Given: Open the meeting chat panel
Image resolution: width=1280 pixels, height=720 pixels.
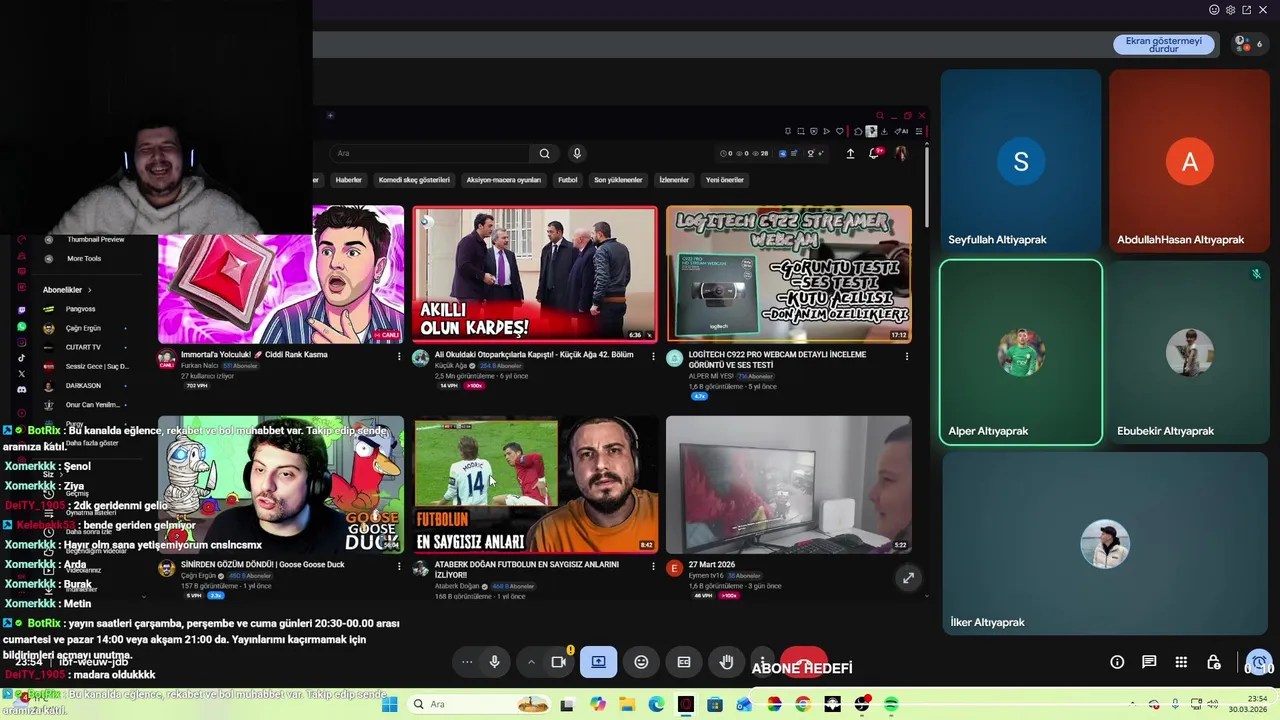Looking at the screenshot, I should pyautogui.click(x=1149, y=662).
